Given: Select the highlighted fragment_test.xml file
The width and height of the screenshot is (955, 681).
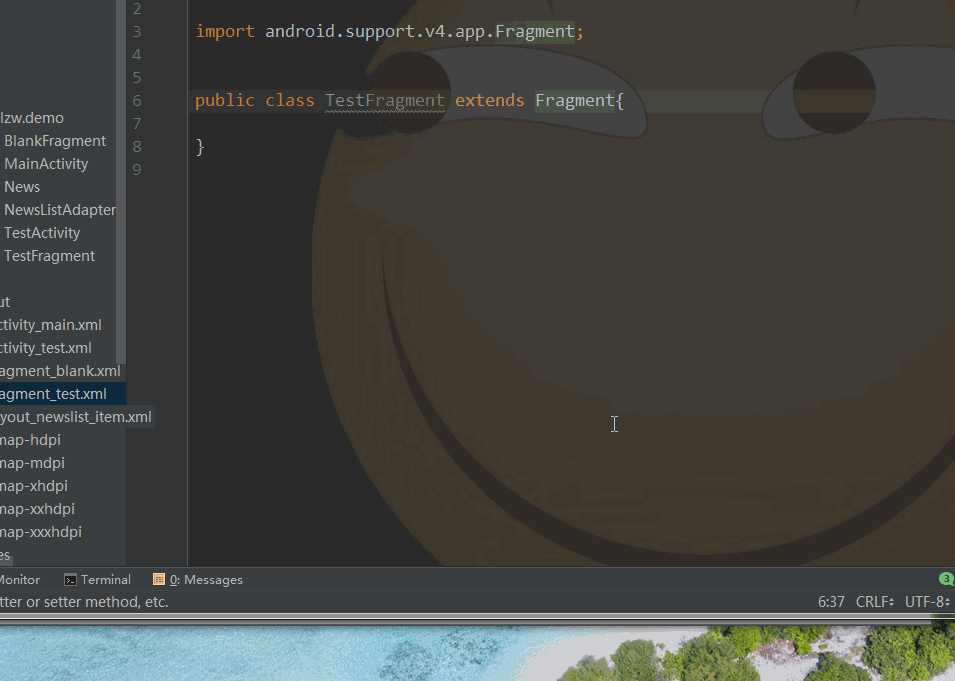Looking at the screenshot, I should pyautogui.click(x=53, y=394).
